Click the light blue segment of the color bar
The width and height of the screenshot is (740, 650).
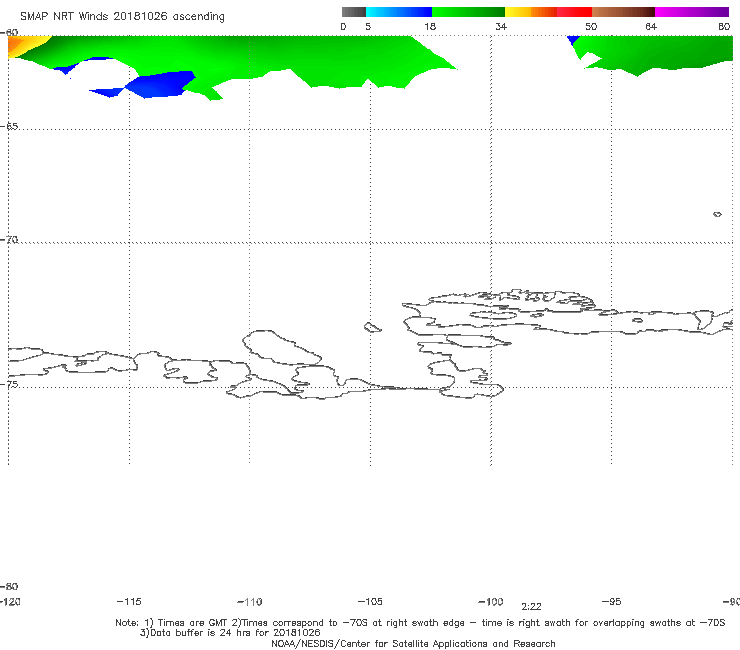(399, 12)
